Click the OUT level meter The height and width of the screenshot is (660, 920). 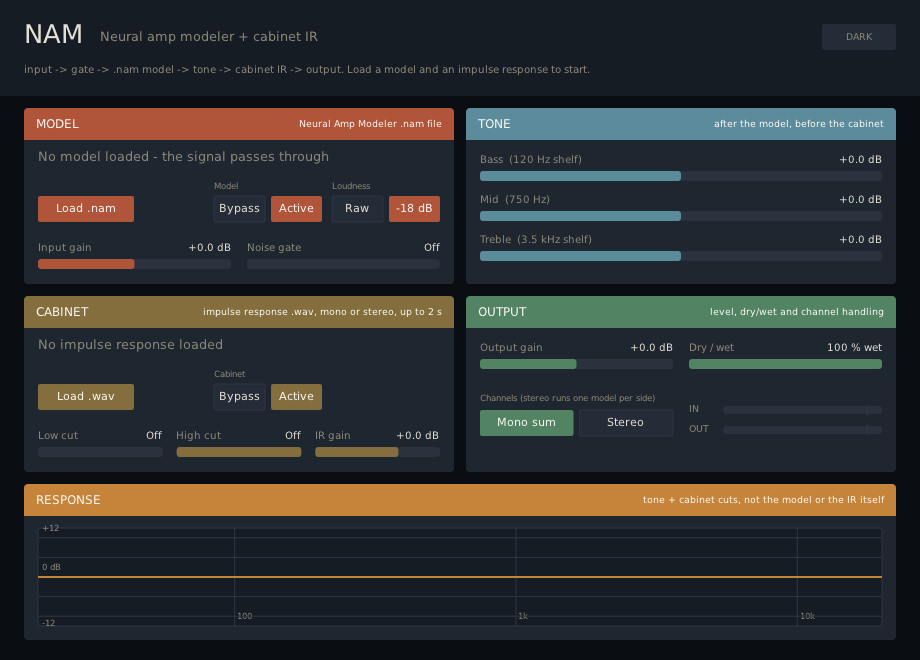click(802, 430)
